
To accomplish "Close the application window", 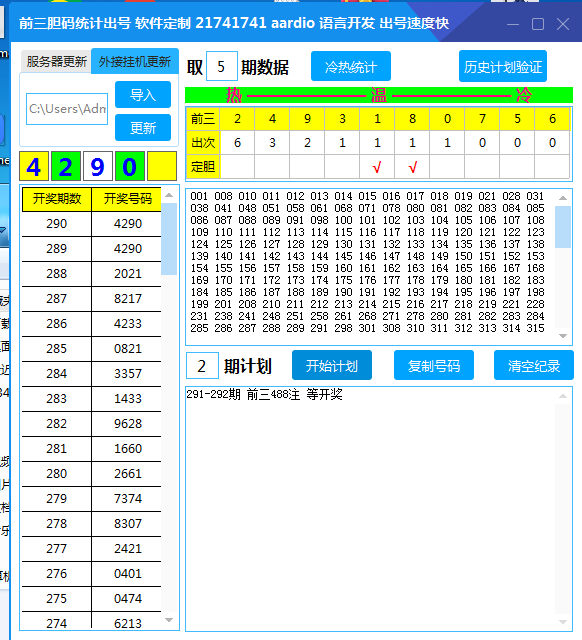I will tap(563, 24).
